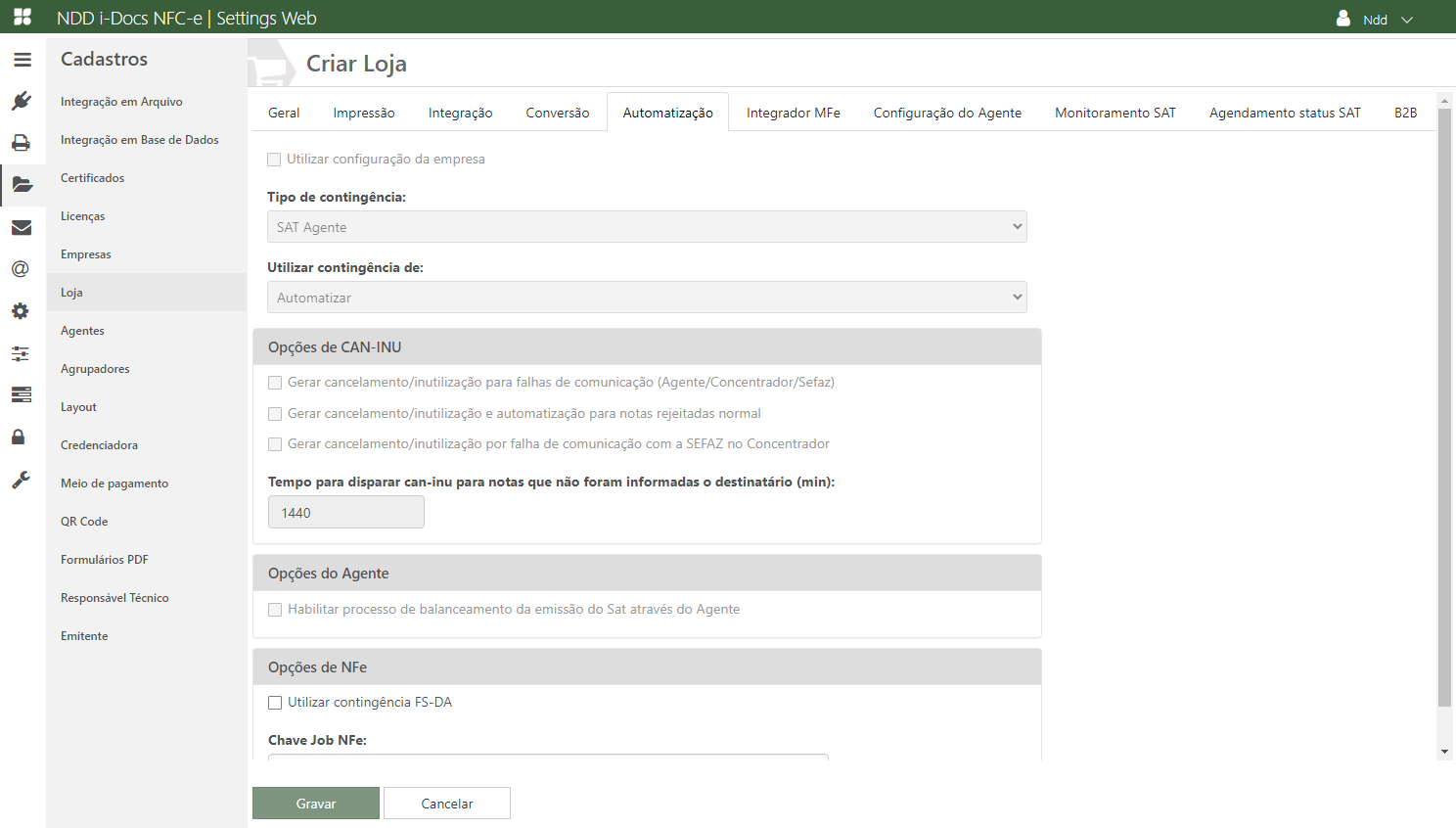Open Ndd user menu in header
Viewport: 1456px width, 828px height.
click(1376, 20)
